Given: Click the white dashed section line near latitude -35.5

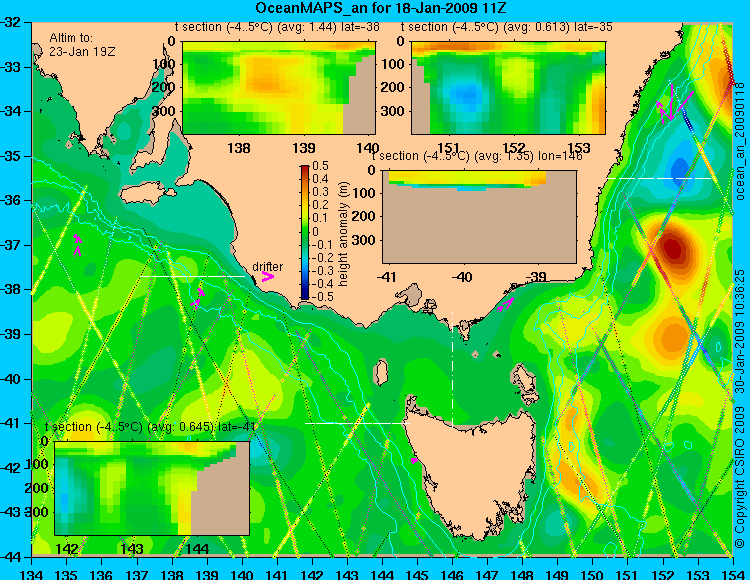Looking at the screenshot, I should click(660, 178).
